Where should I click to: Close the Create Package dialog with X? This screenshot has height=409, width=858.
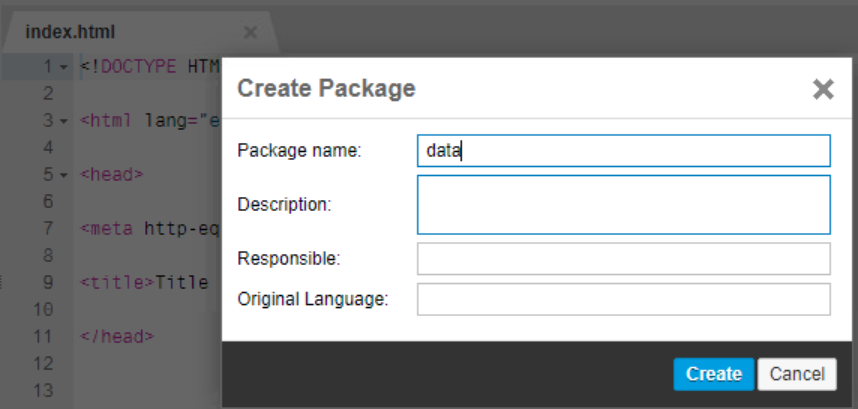pos(823,89)
